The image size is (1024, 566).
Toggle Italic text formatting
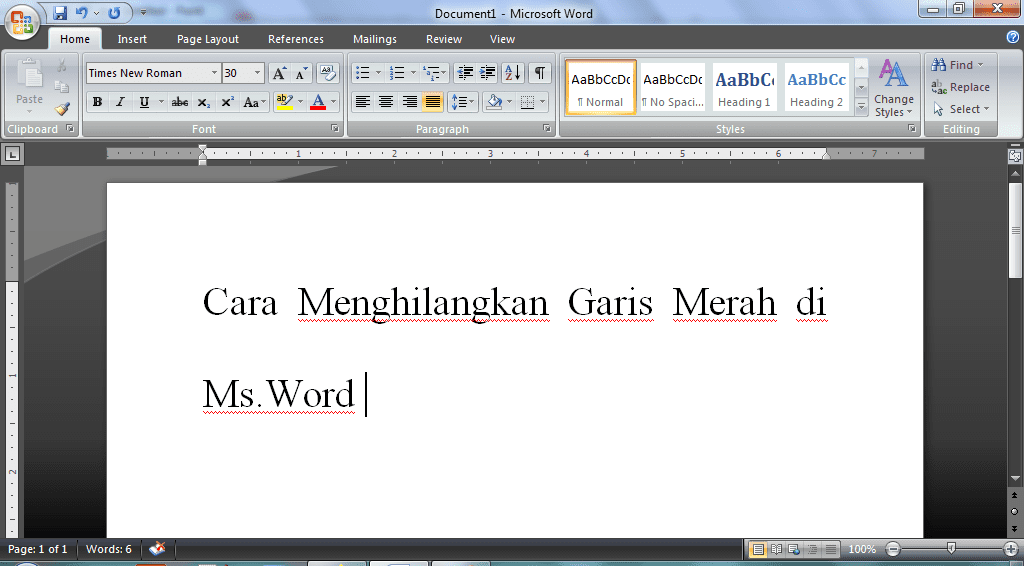(120, 102)
